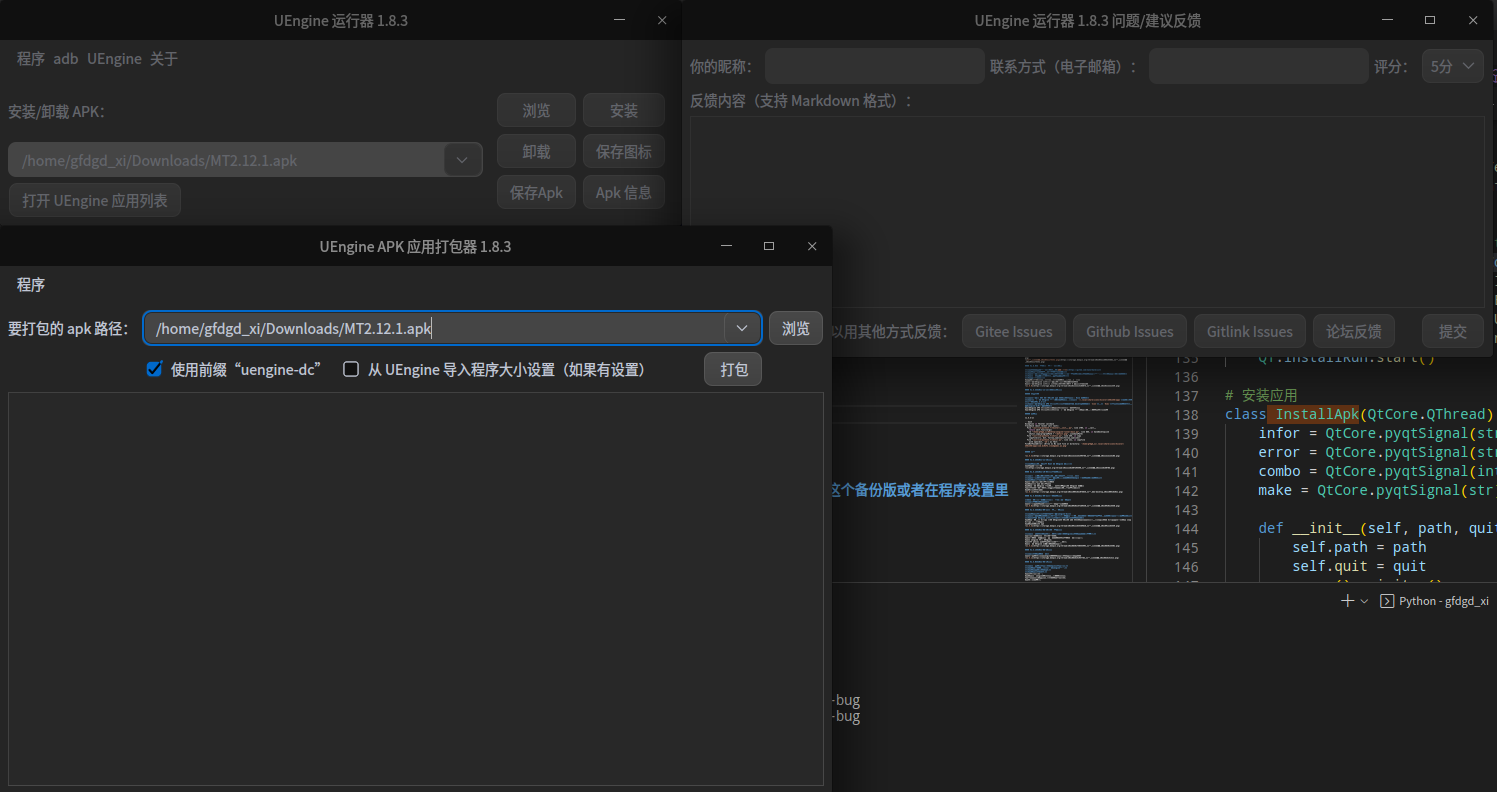Click the 浏览 button in the 运行器 window

[x=536, y=110]
